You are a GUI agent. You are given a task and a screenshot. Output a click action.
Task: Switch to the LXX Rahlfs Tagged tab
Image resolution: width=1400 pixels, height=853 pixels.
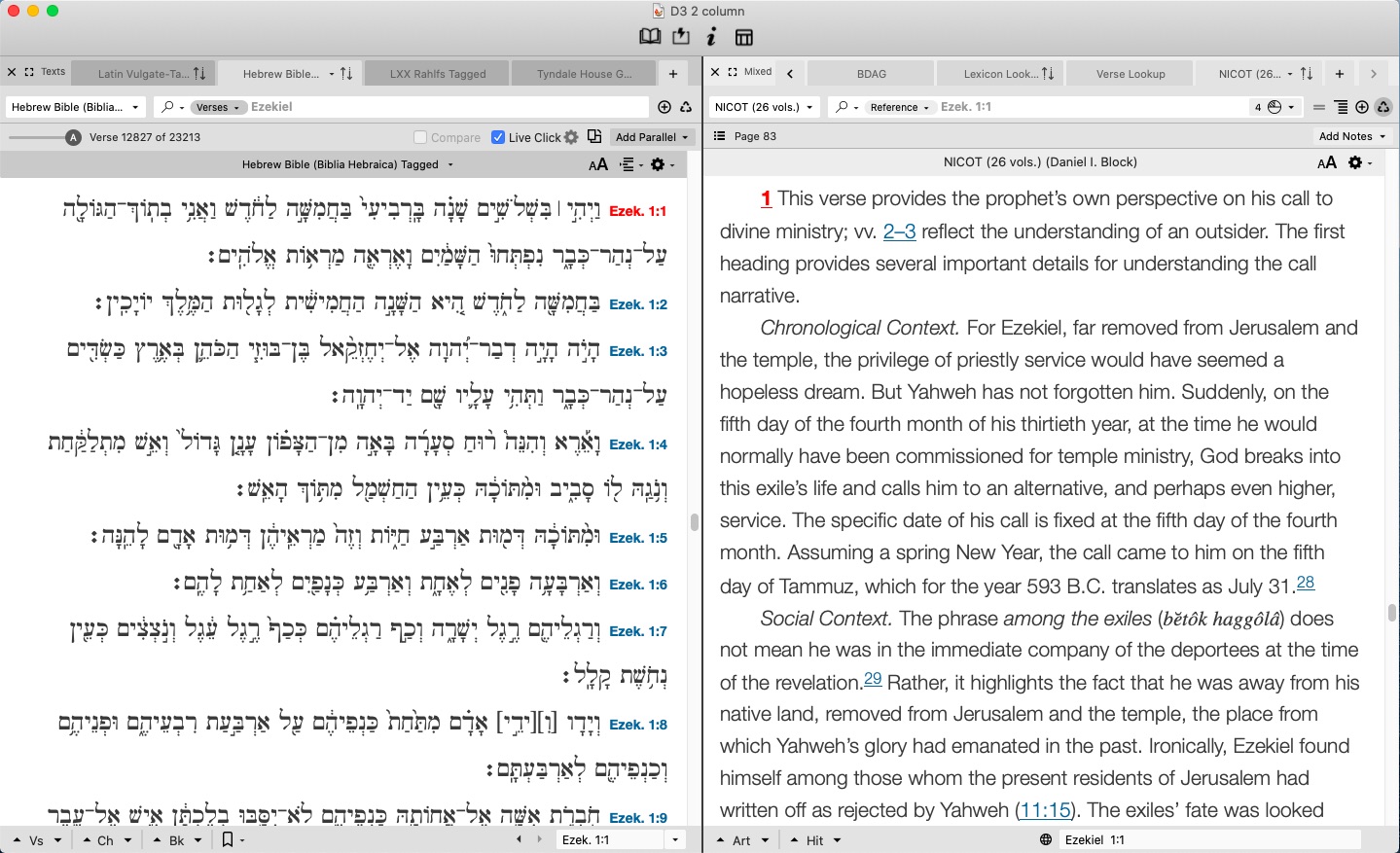point(438,74)
